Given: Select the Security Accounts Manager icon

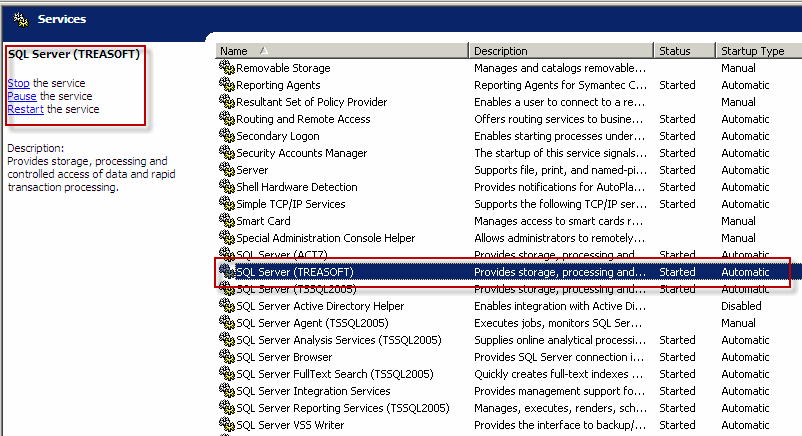Looking at the screenshot, I should (x=227, y=153).
